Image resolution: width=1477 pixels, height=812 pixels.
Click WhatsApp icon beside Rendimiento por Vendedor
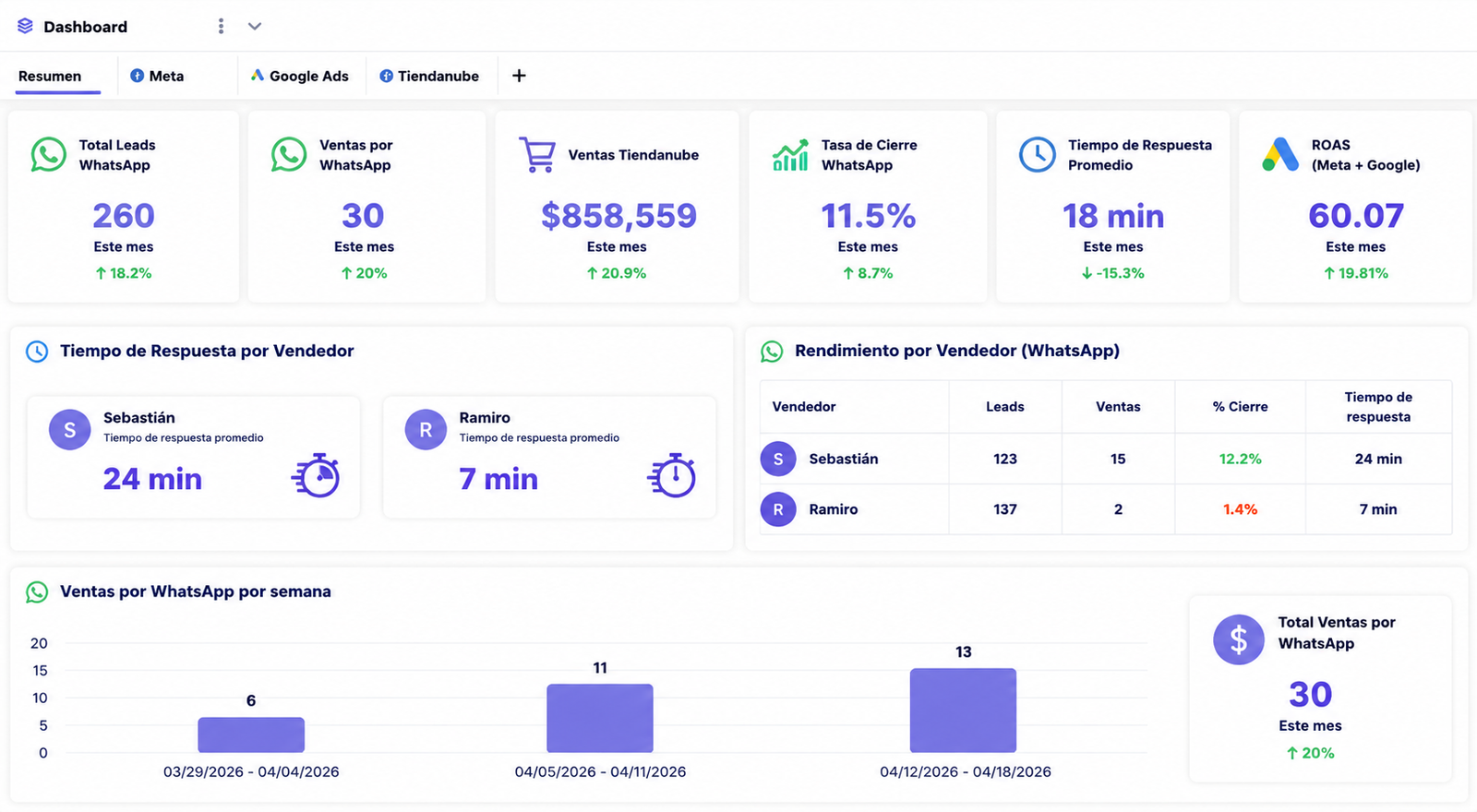click(x=772, y=352)
